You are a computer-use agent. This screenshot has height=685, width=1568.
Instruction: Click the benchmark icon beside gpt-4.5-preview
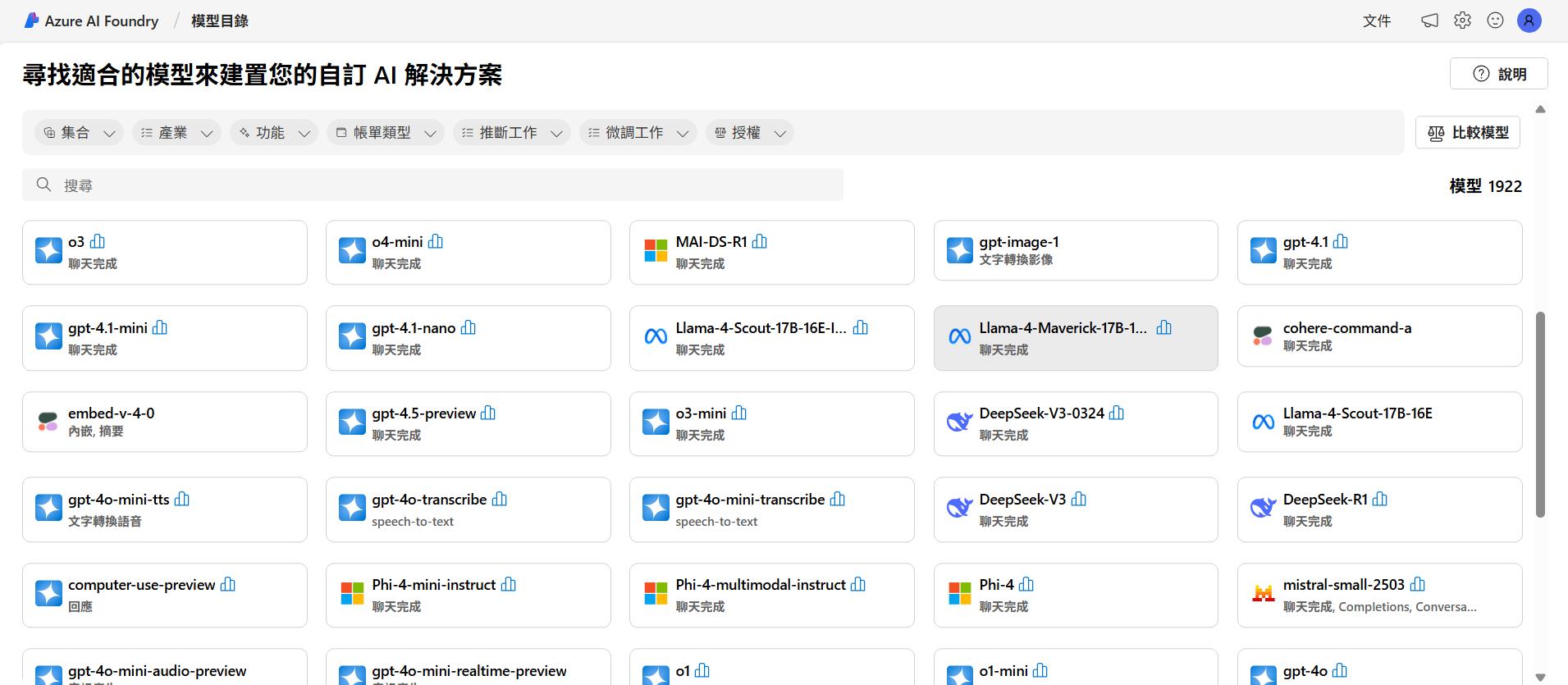point(488,413)
